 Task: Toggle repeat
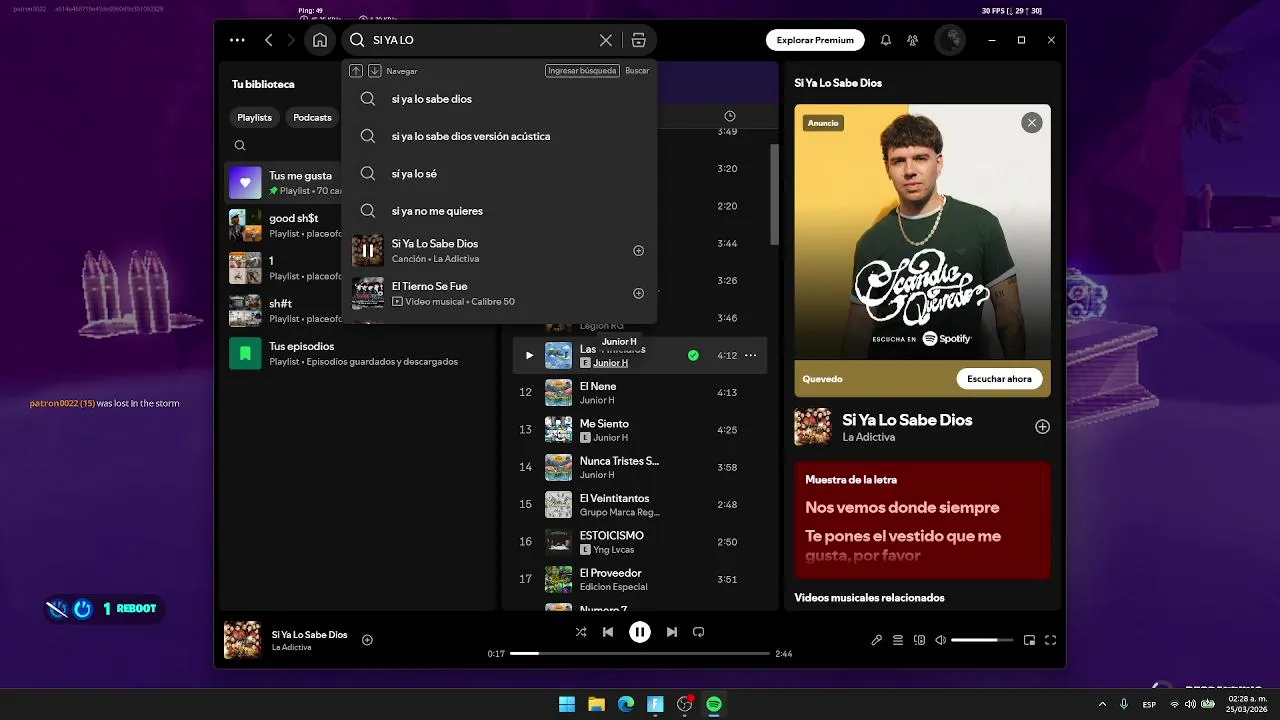699,632
